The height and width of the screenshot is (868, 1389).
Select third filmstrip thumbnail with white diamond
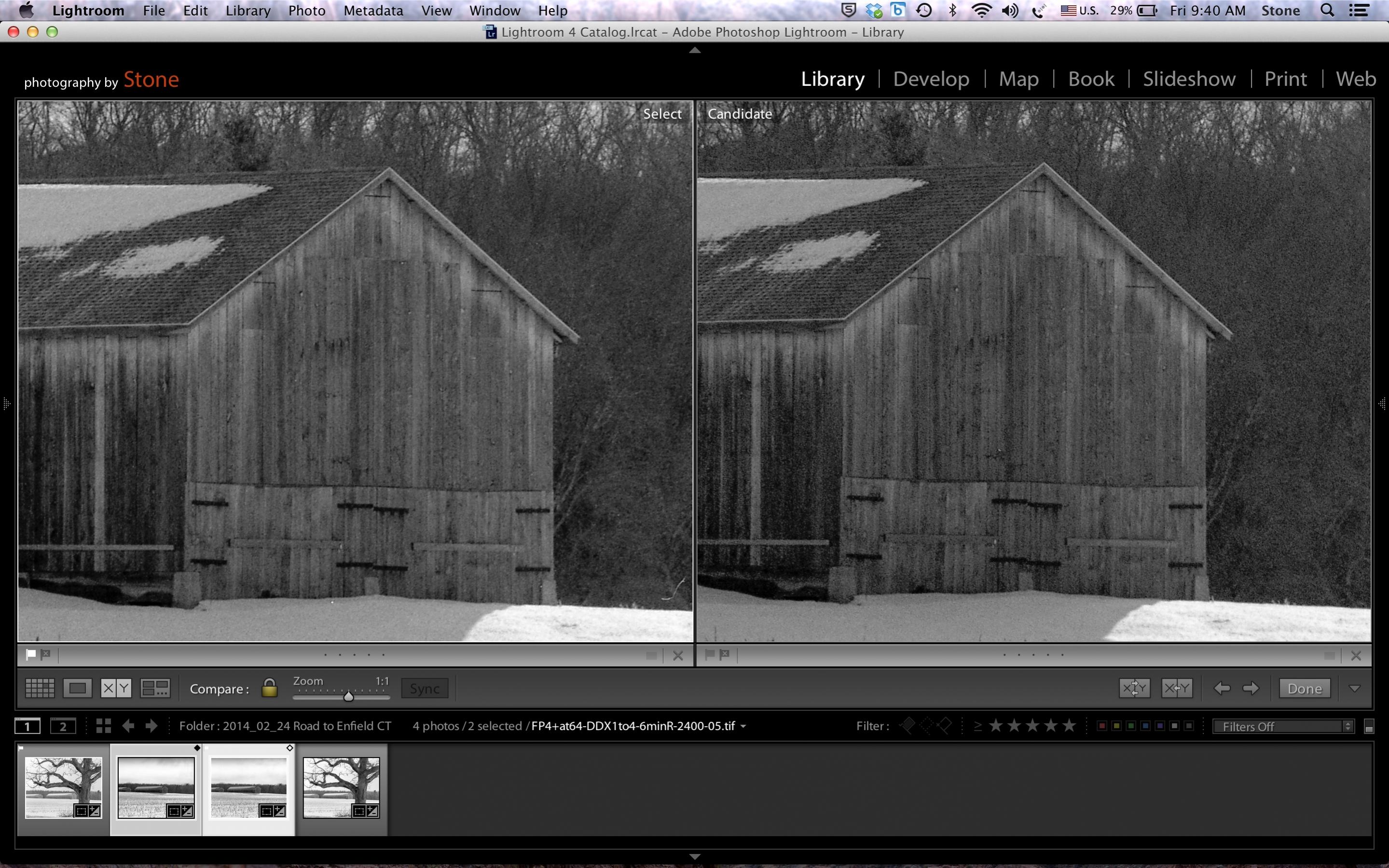click(x=248, y=787)
